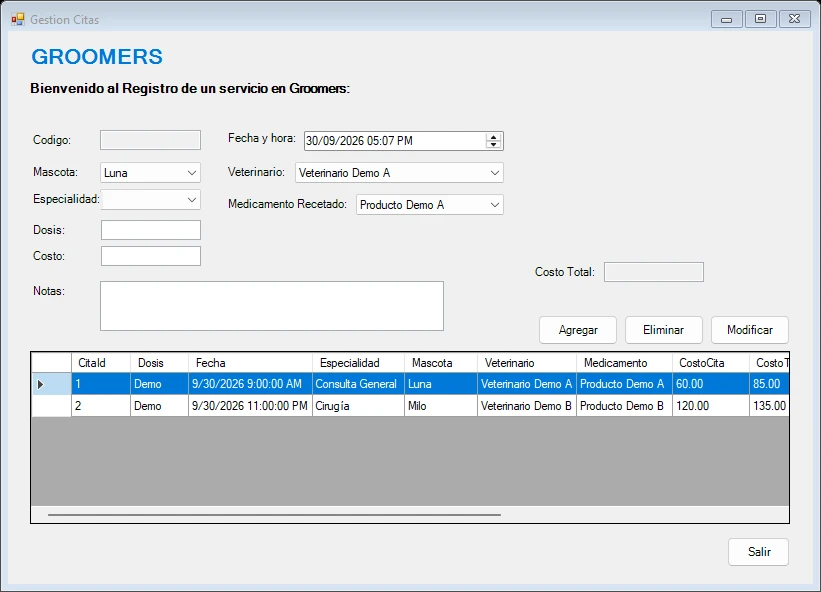Click the Luna cell in the grid
821x592 pixels.
(x=441, y=384)
